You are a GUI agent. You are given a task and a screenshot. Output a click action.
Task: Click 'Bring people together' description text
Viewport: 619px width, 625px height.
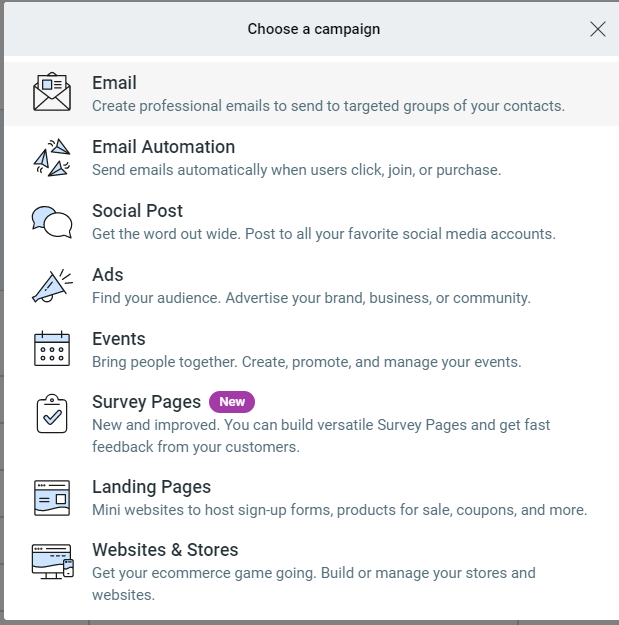(x=307, y=362)
